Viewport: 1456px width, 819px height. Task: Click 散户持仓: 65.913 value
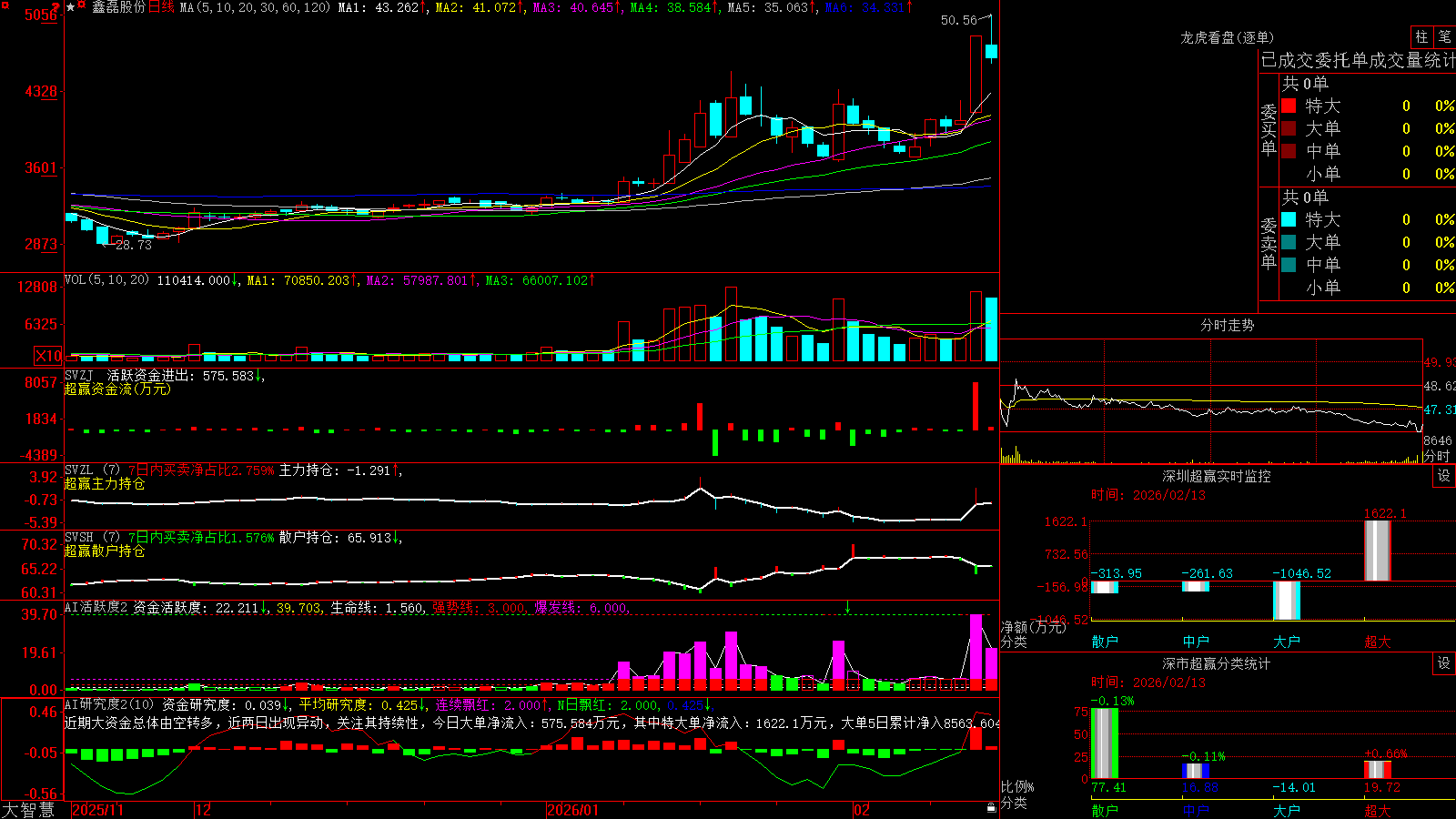[x=339, y=538]
